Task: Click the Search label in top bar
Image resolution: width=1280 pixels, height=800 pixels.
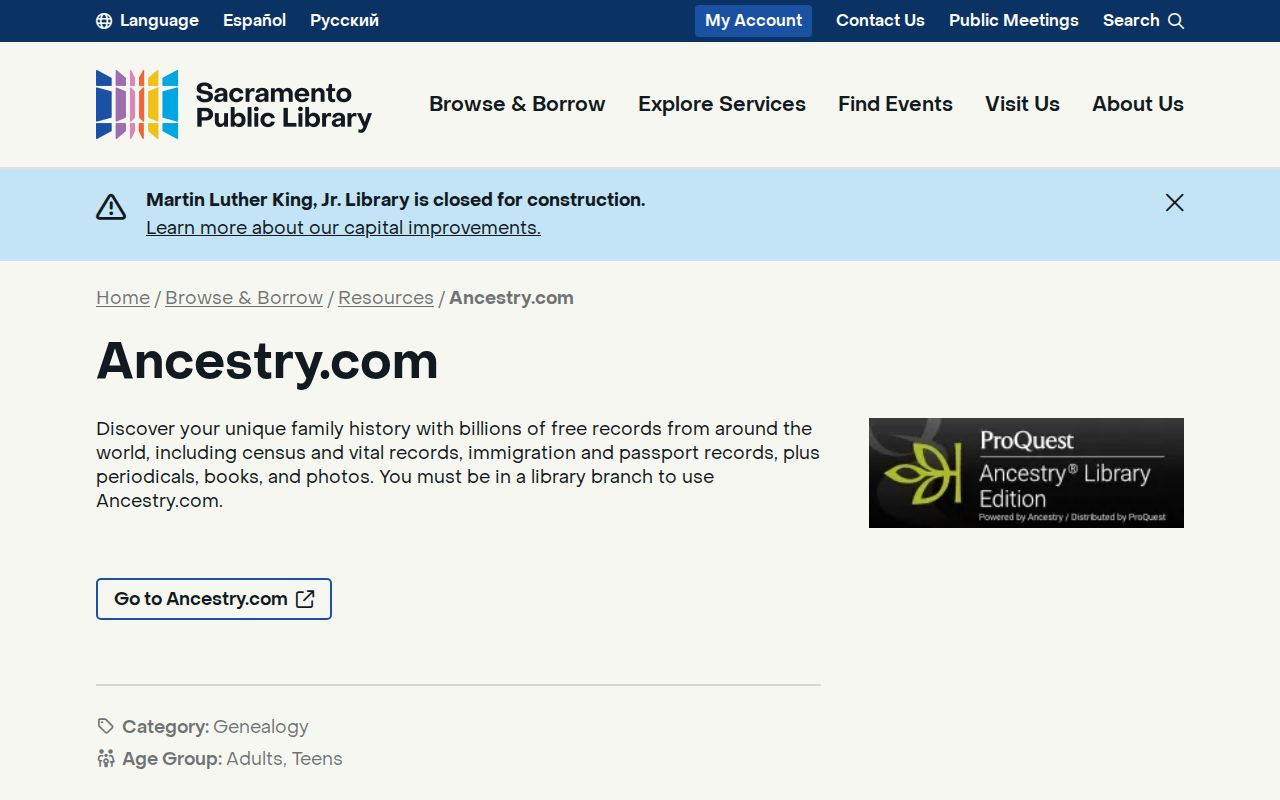Action: coord(1131,21)
